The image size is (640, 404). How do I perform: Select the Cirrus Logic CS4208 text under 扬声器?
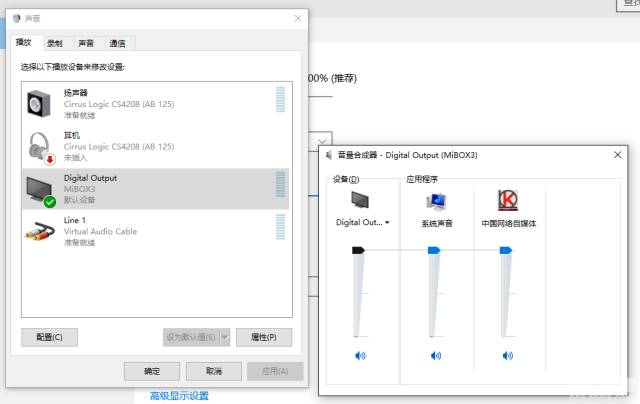[x=119, y=104]
